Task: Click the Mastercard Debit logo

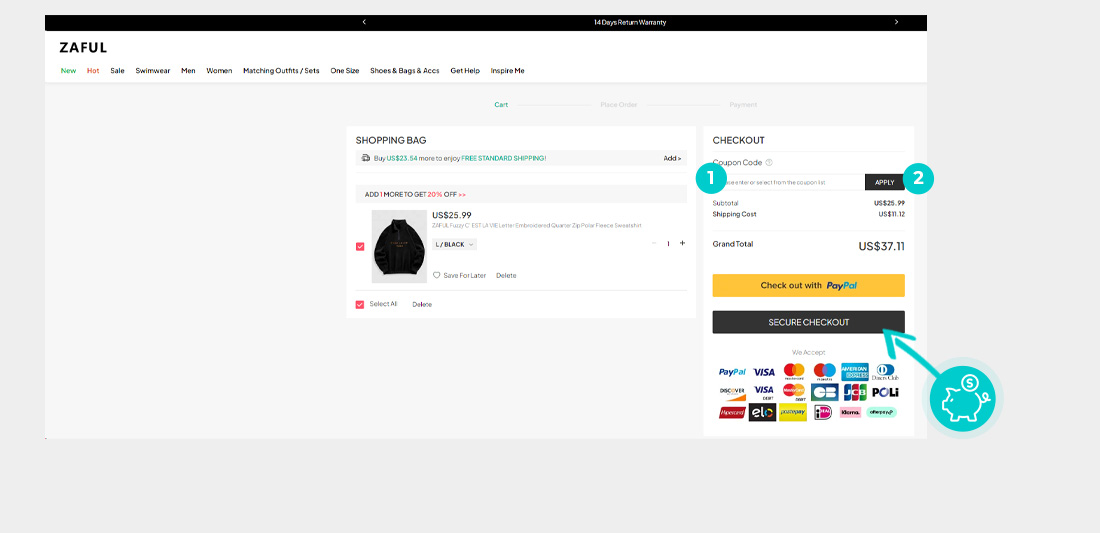Action: click(794, 392)
